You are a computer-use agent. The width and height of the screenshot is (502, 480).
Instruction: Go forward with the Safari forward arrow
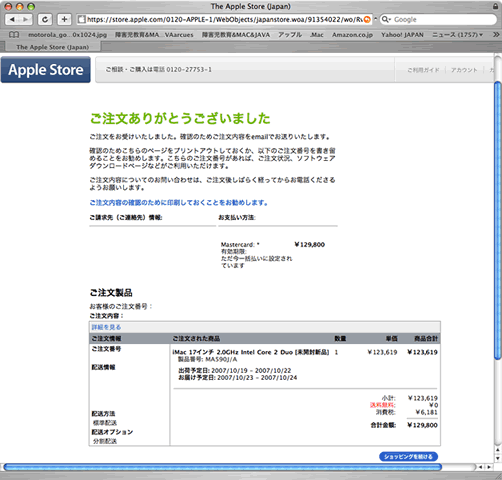pos(25,19)
